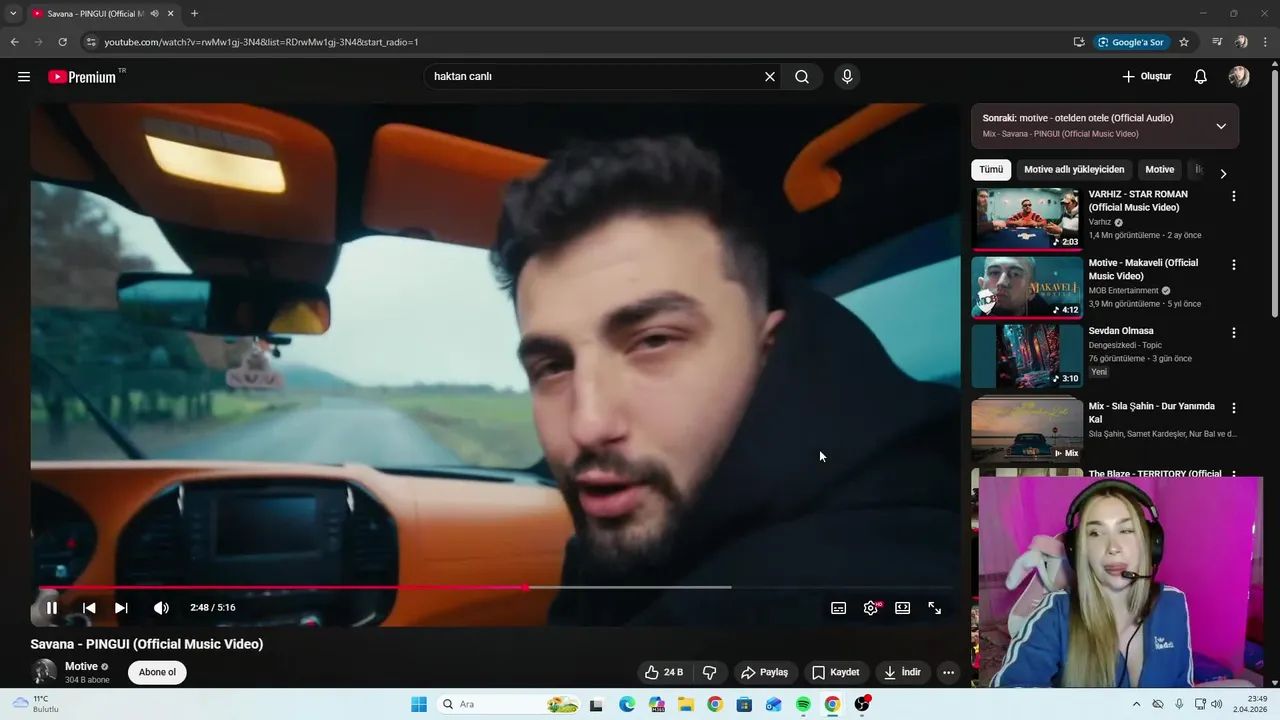Open Microsoft Edge from taskbar

click(626, 705)
